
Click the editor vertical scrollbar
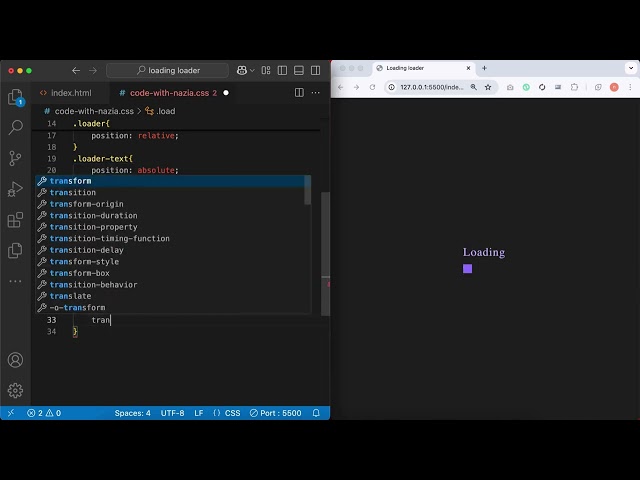325,253
